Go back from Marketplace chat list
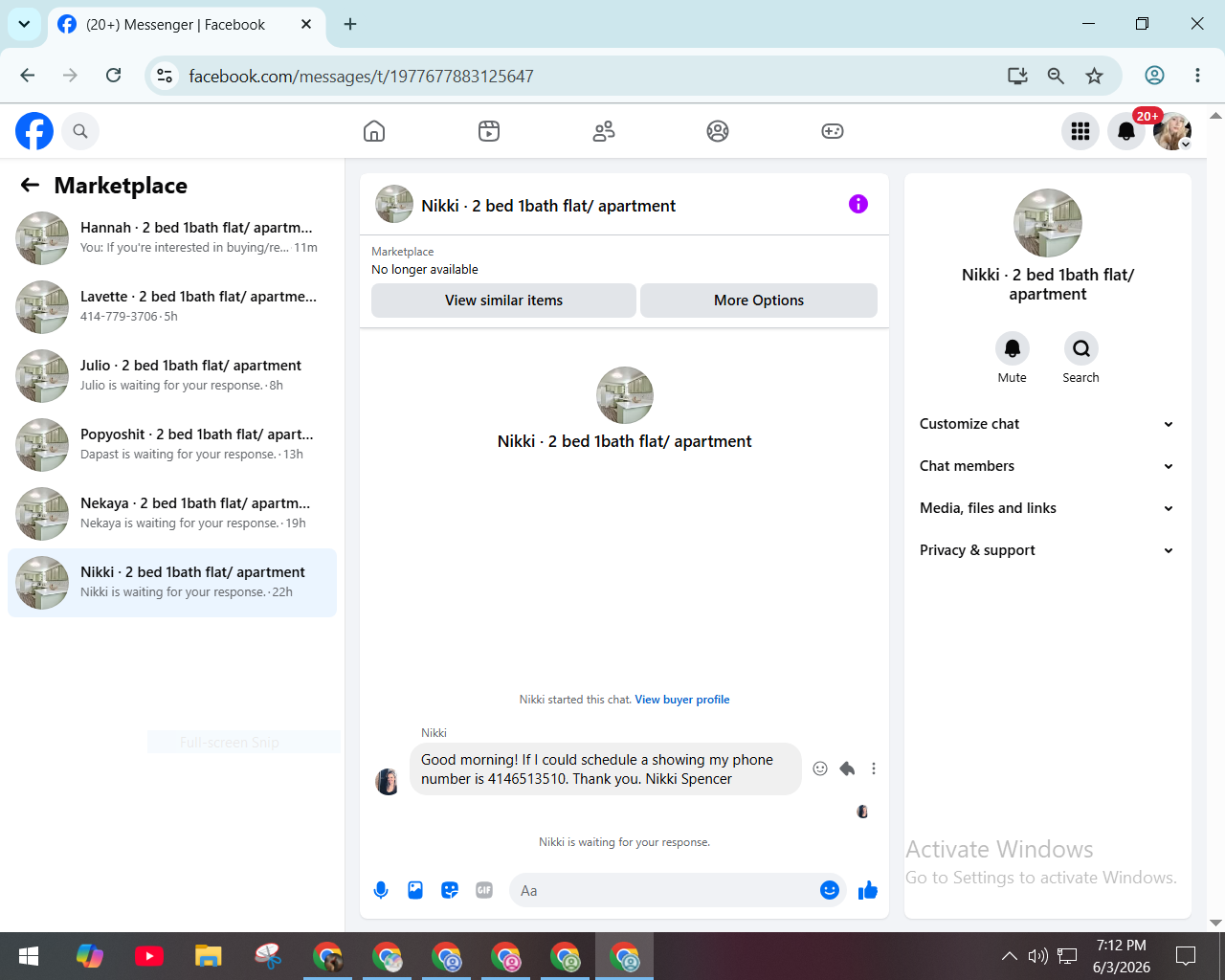The width and height of the screenshot is (1225, 980). point(31,185)
